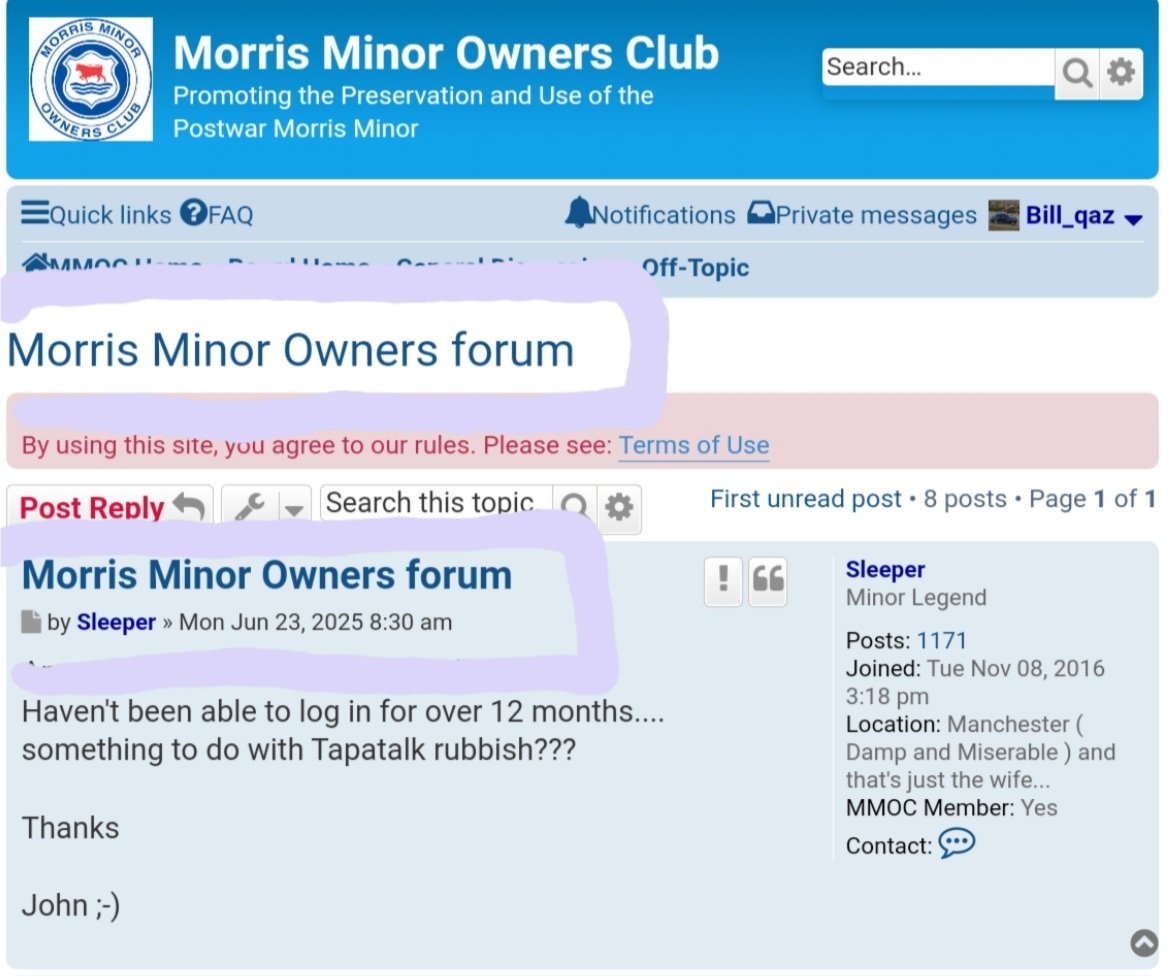The height and width of the screenshot is (976, 1173).
Task: Click the topic search magnifier button
Action: click(575, 507)
